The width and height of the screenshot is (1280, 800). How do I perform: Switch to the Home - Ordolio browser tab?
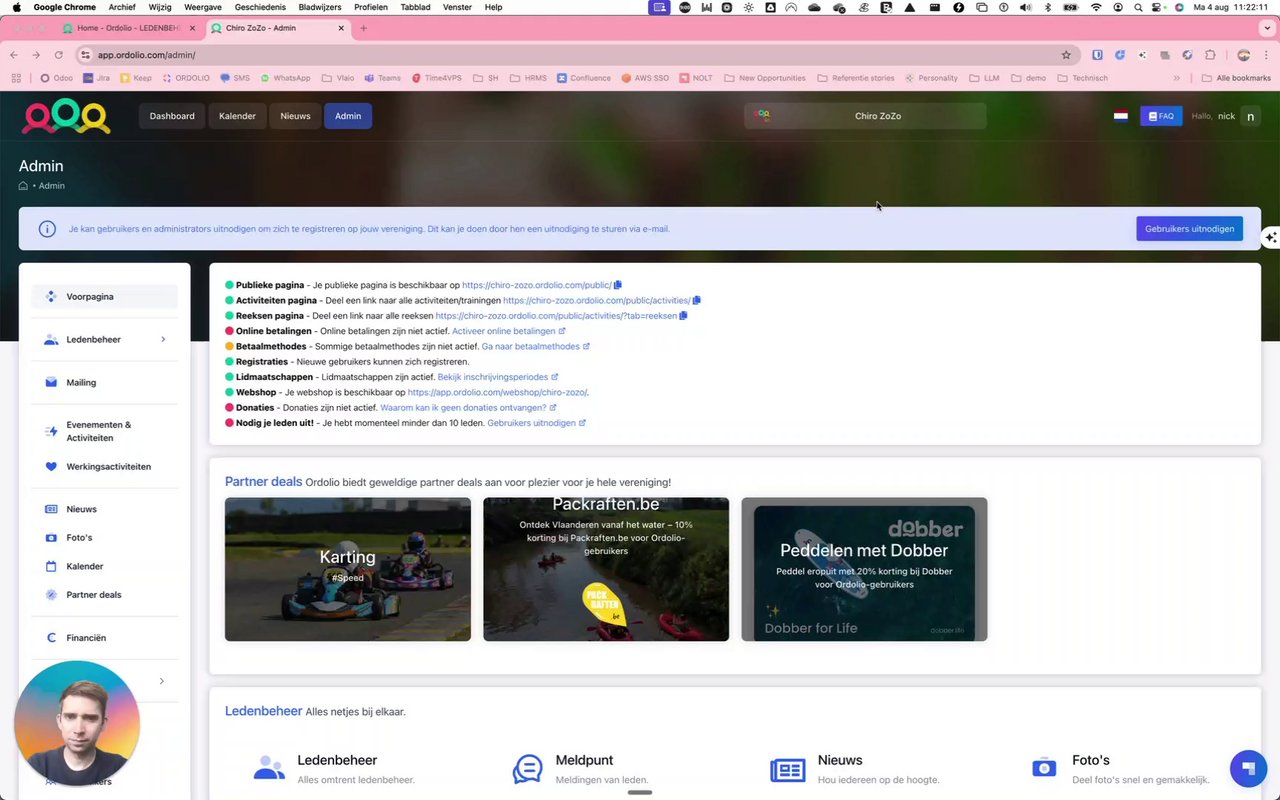point(128,28)
